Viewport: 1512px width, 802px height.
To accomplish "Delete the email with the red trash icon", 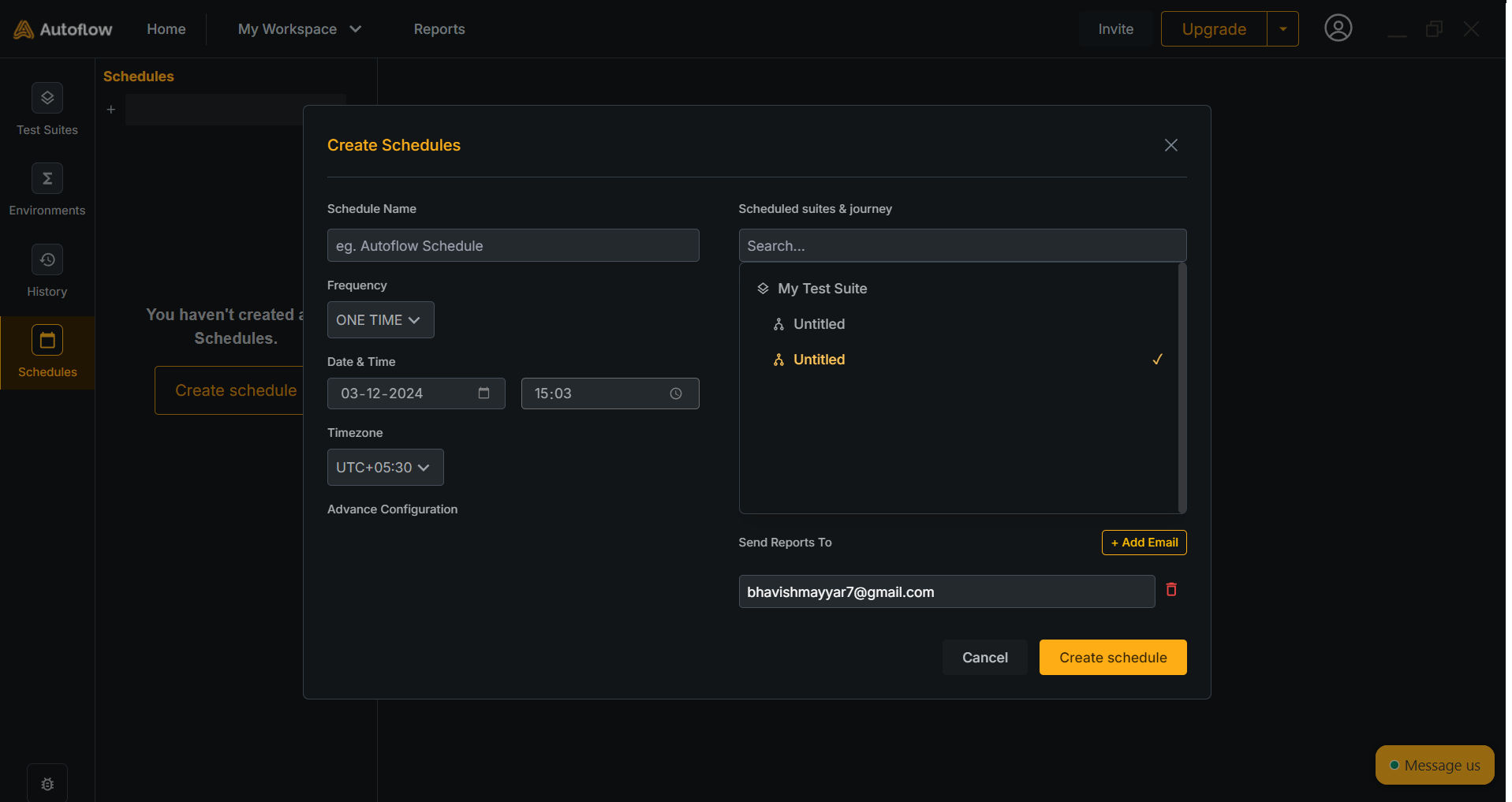I will click(x=1171, y=590).
